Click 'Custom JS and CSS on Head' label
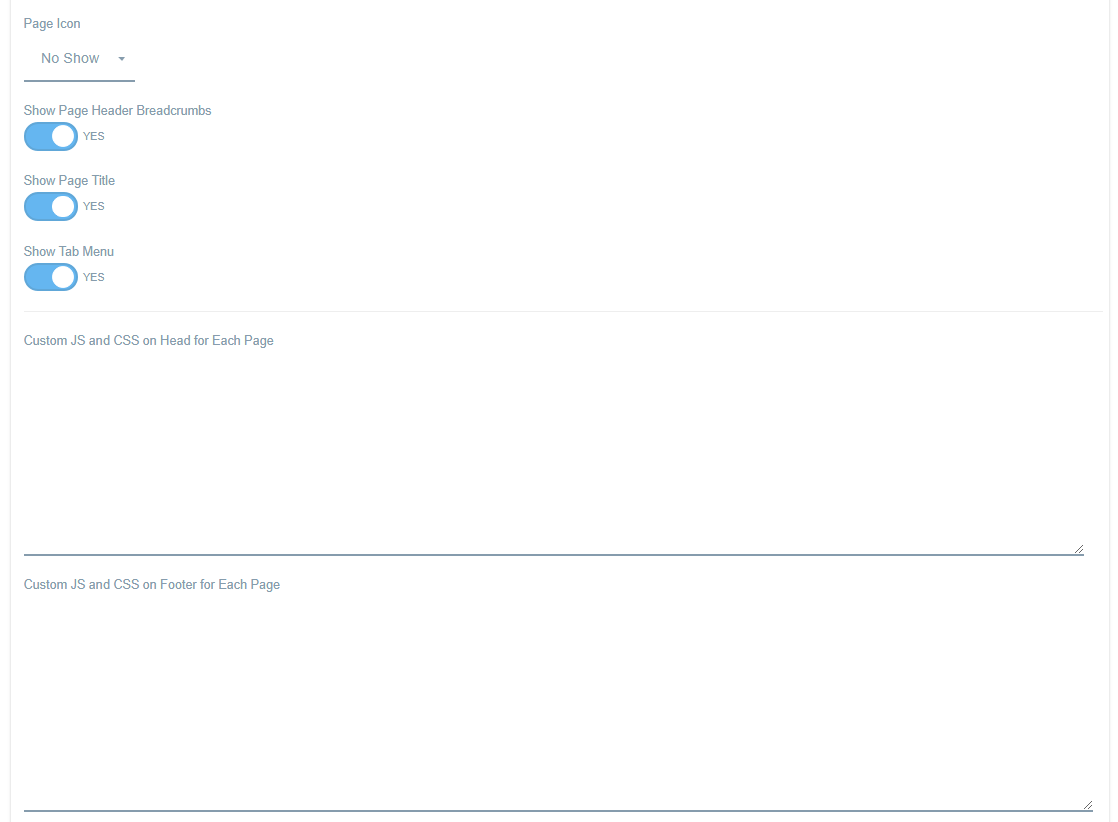 pyautogui.click(x=148, y=341)
